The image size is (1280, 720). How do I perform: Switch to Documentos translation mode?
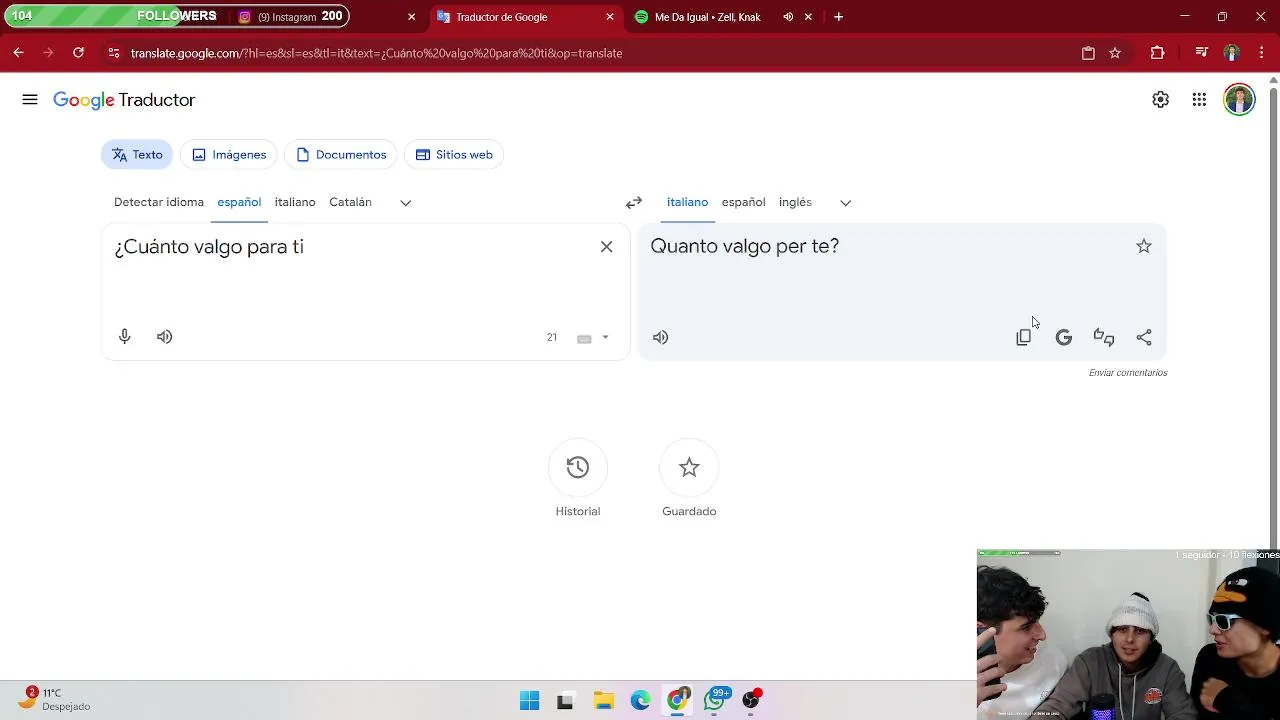pyautogui.click(x=341, y=155)
